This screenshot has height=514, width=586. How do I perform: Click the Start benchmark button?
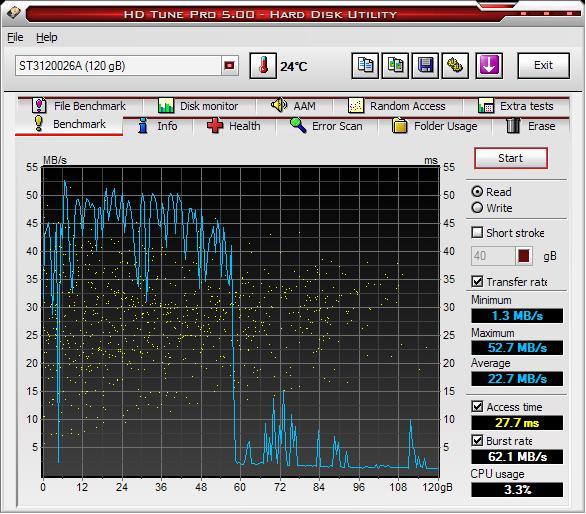pyautogui.click(x=511, y=158)
